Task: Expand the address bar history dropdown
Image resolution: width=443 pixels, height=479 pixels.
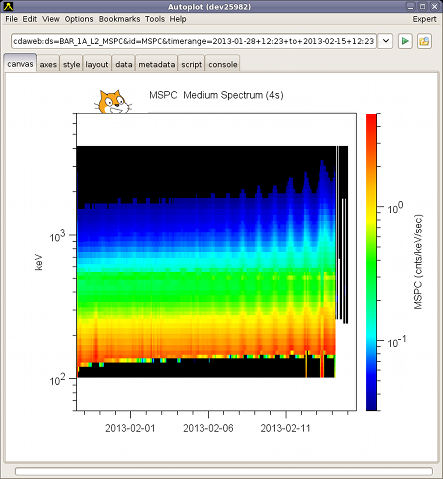Action: tap(386, 41)
